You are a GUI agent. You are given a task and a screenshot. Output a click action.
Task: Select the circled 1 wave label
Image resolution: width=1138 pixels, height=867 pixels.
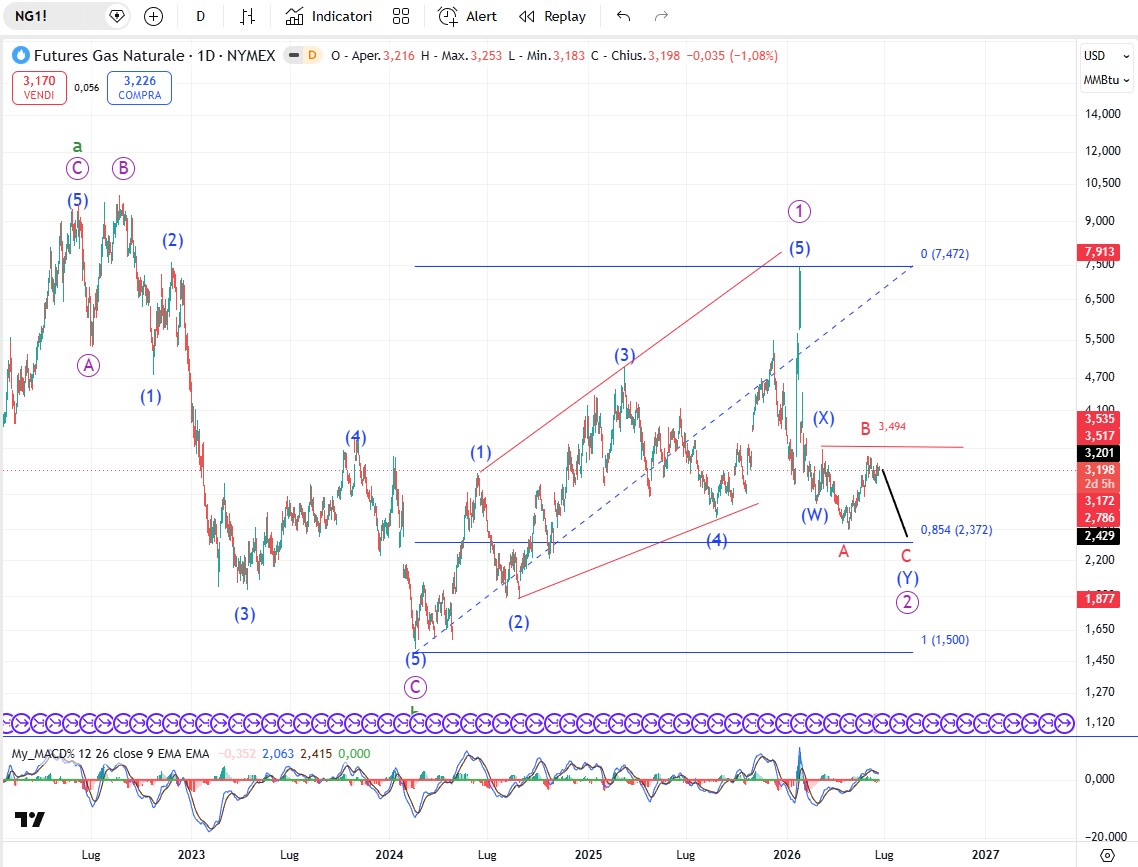coord(799,212)
